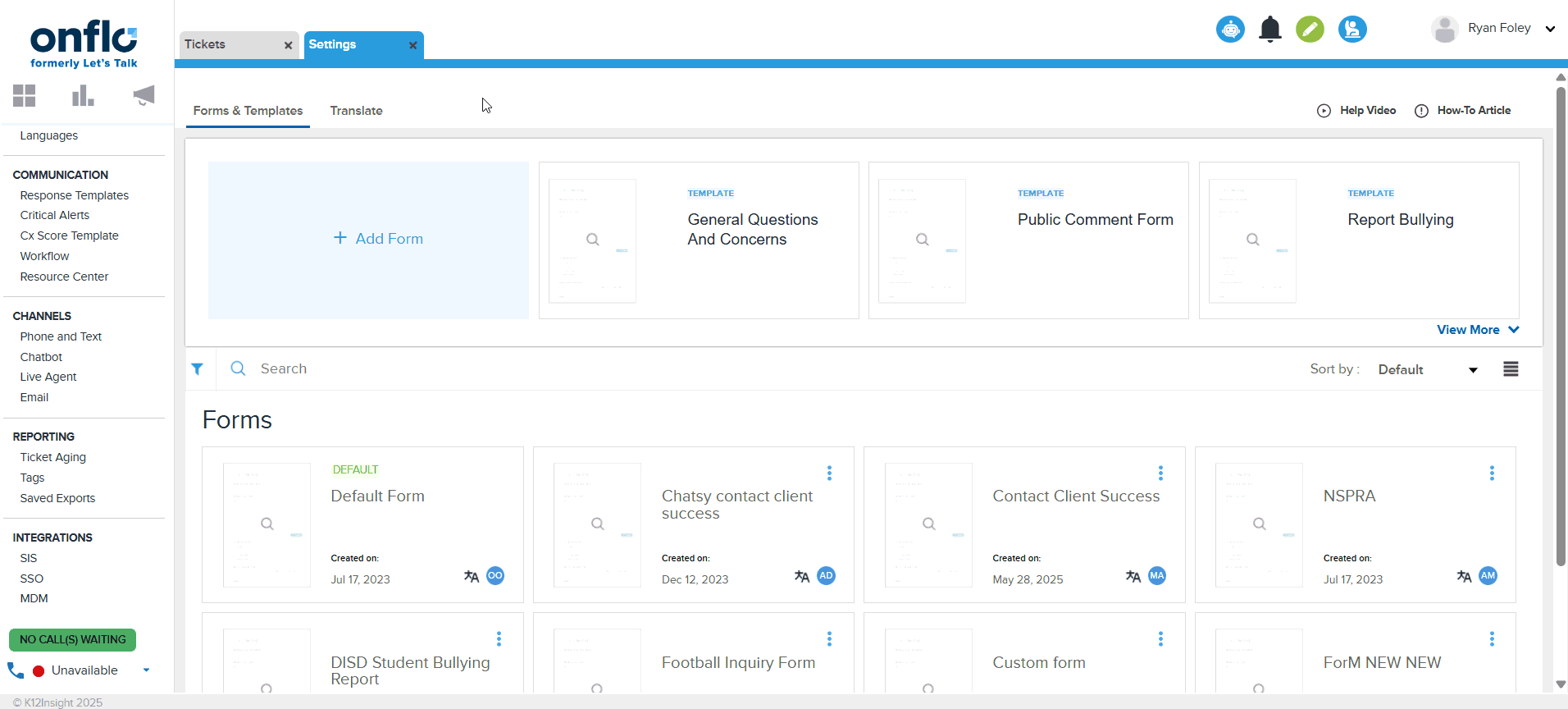Click the Add Form button
Viewport: 1568px width, 709px height.
(x=378, y=239)
